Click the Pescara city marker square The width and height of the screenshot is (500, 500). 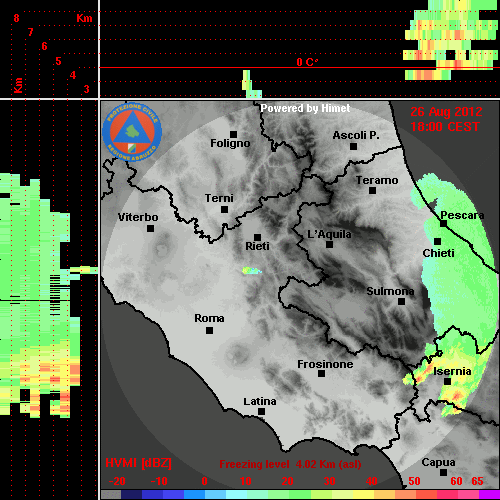[444, 224]
